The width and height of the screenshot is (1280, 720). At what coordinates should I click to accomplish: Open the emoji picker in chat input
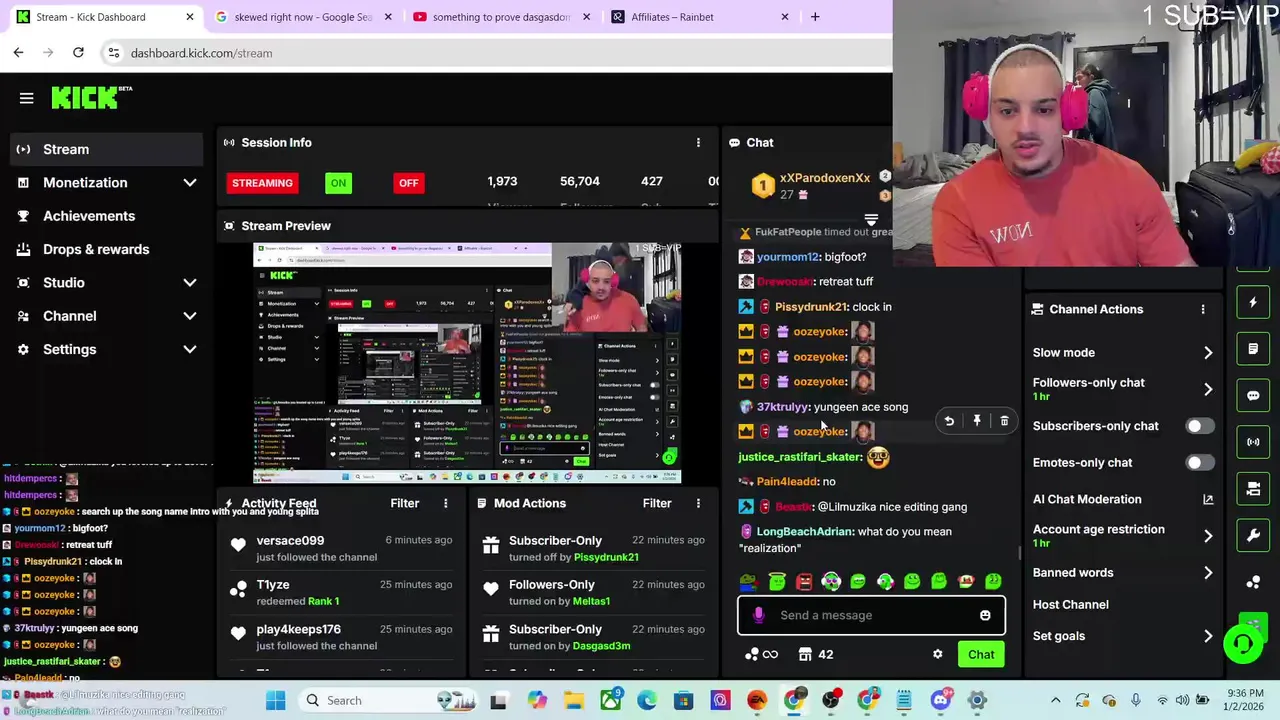pos(985,615)
